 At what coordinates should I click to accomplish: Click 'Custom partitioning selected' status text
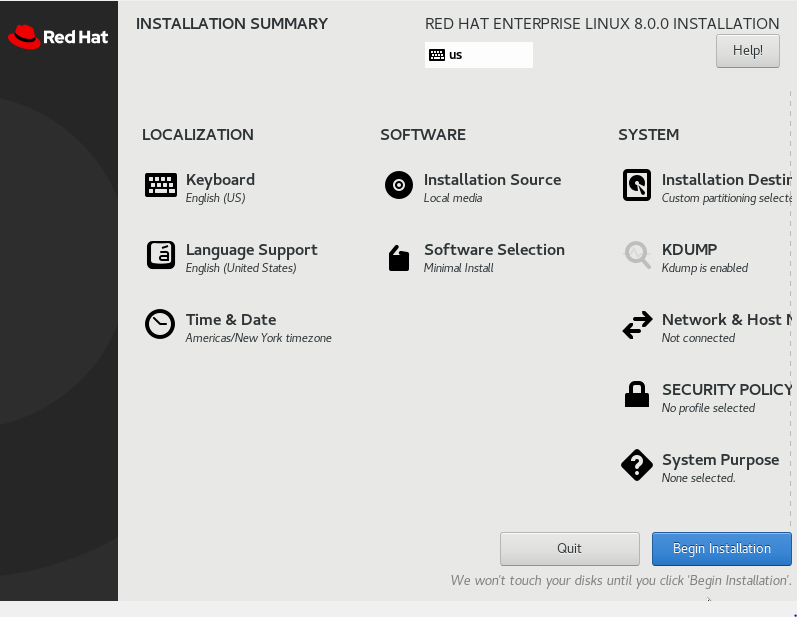point(726,198)
